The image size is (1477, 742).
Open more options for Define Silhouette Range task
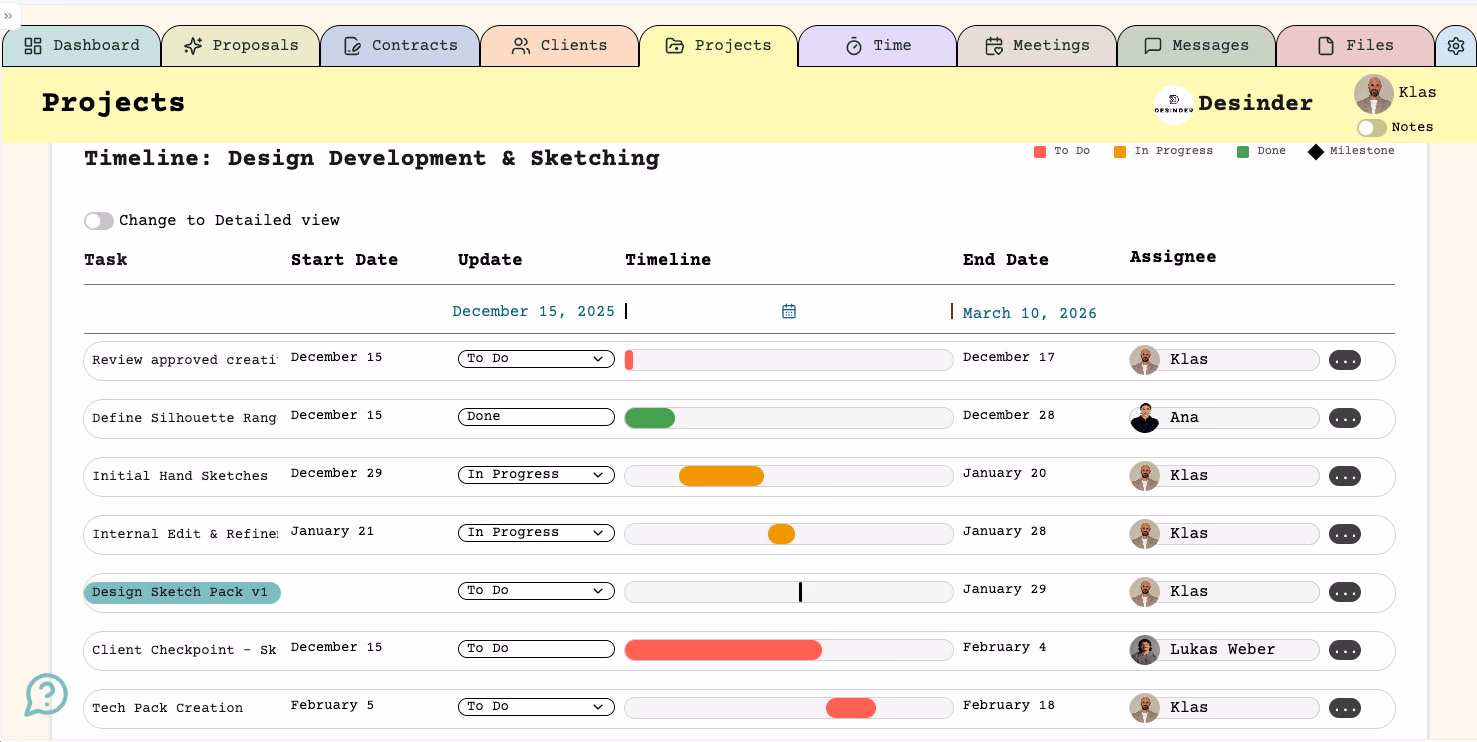[1344, 418]
